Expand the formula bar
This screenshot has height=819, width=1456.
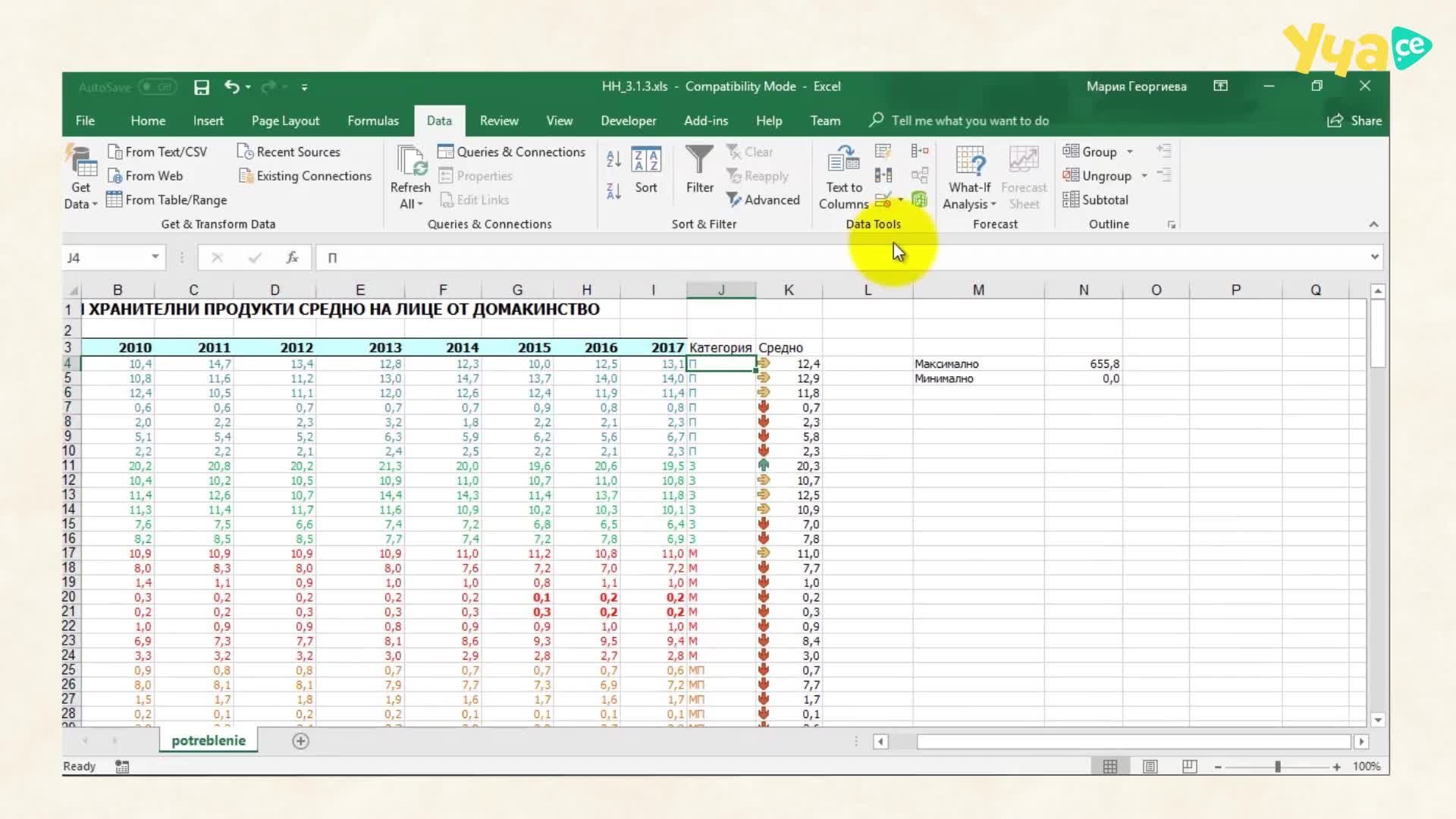point(1374,257)
